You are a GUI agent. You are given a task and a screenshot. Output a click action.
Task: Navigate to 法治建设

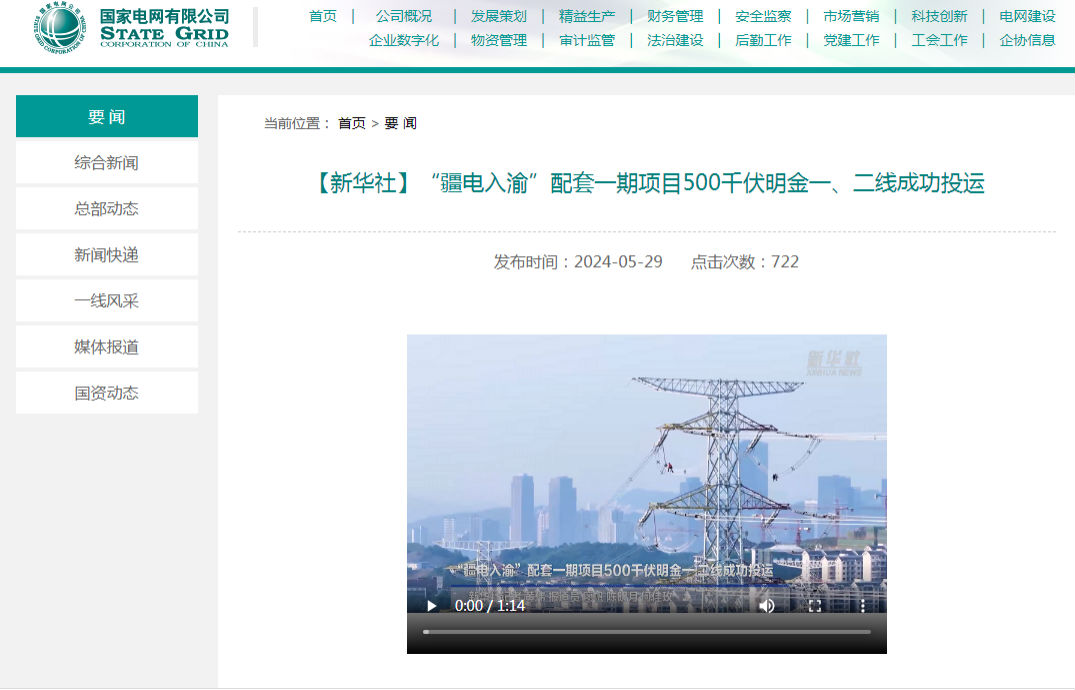(675, 40)
